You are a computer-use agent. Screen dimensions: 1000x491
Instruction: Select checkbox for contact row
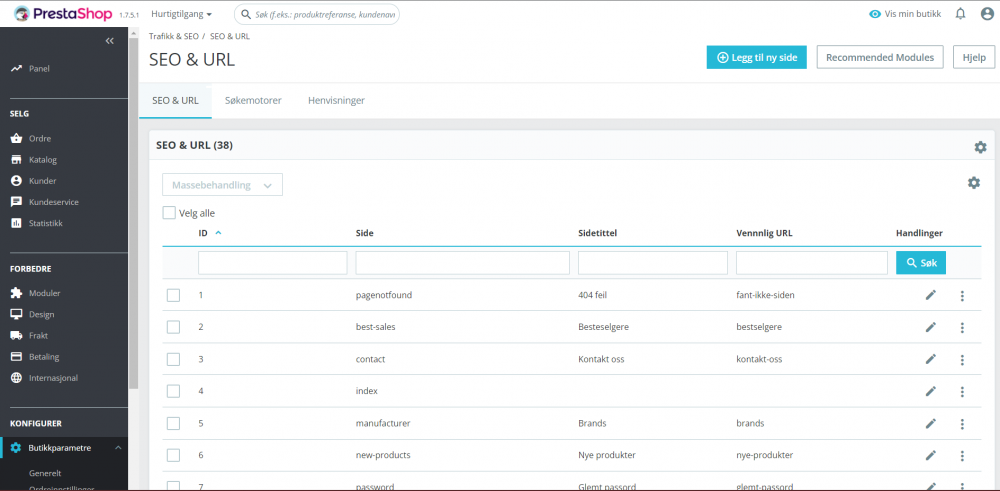point(173,359)
